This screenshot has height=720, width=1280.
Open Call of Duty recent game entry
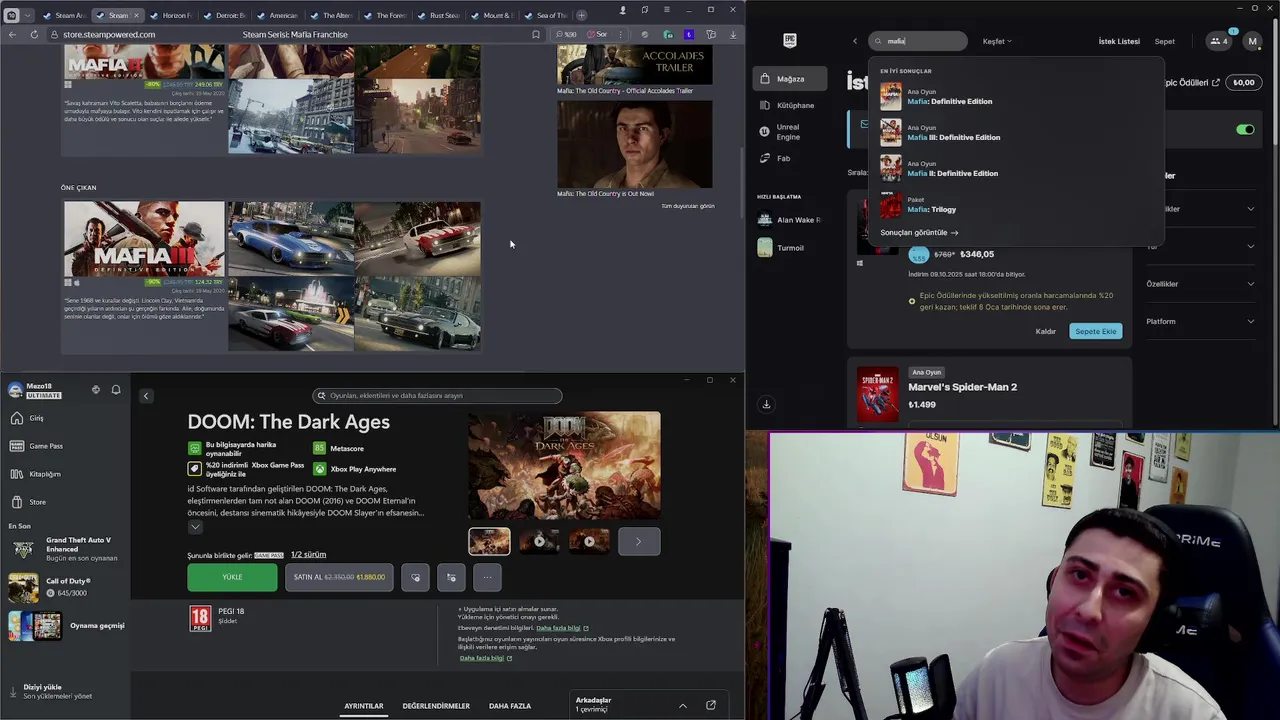[x=65, y=587]
